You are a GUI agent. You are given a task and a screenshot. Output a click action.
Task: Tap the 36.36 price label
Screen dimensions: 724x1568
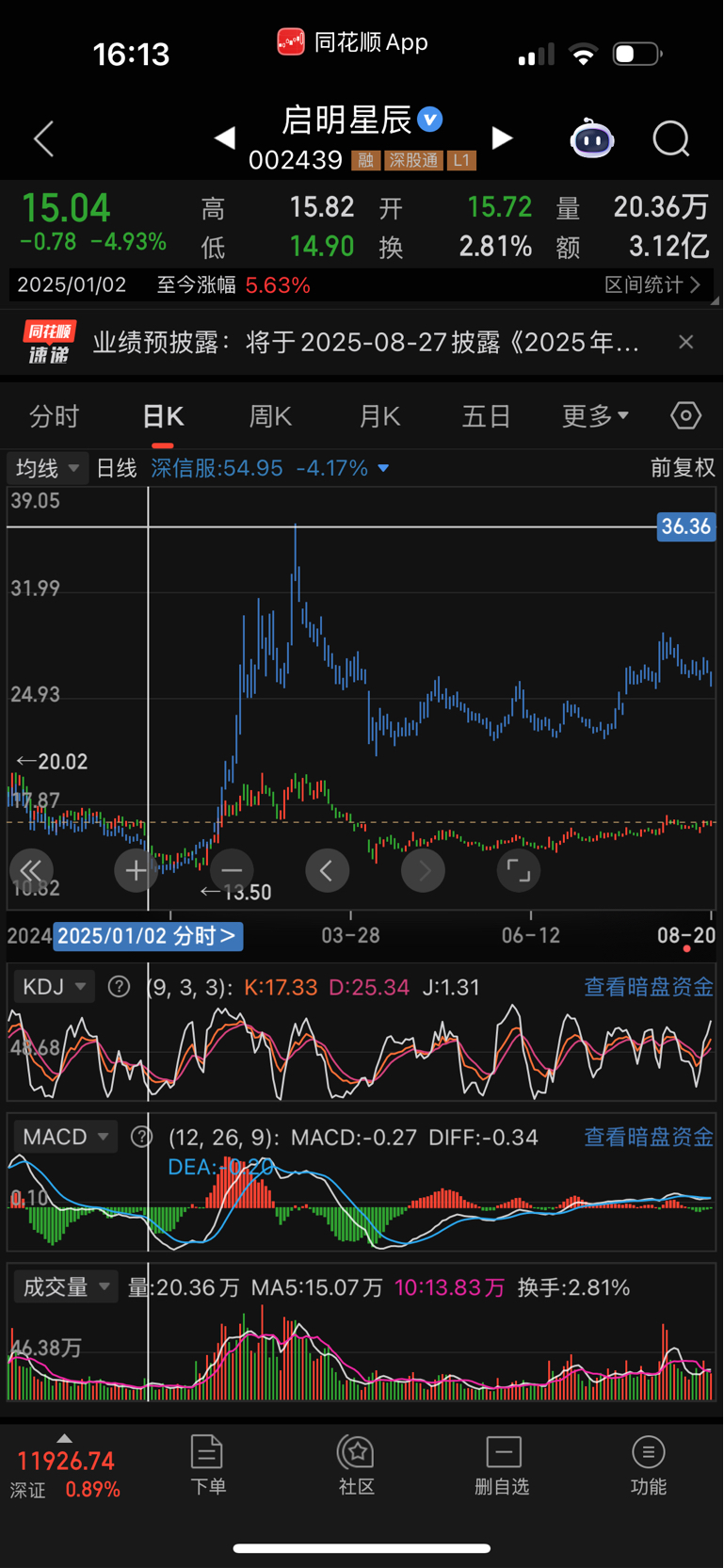(686, 526)
